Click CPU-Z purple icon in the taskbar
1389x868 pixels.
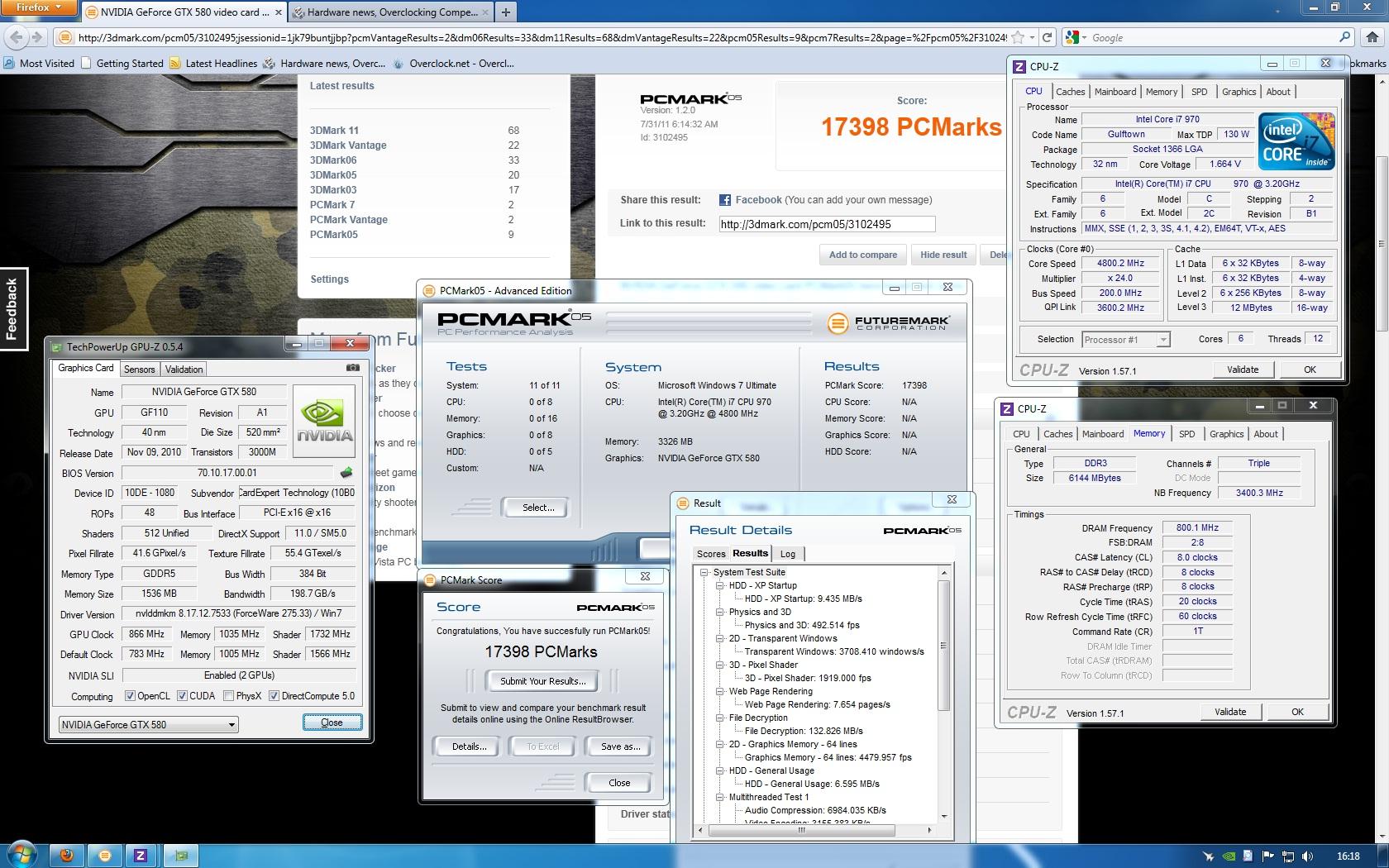pos(141,856)
